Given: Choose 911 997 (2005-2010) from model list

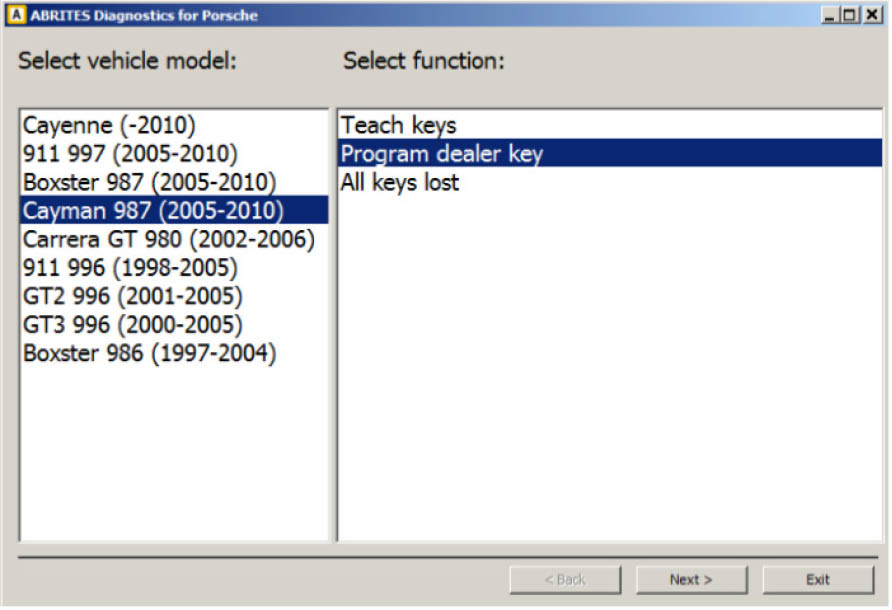Looking at the screenshot, I should click(130, 154).
